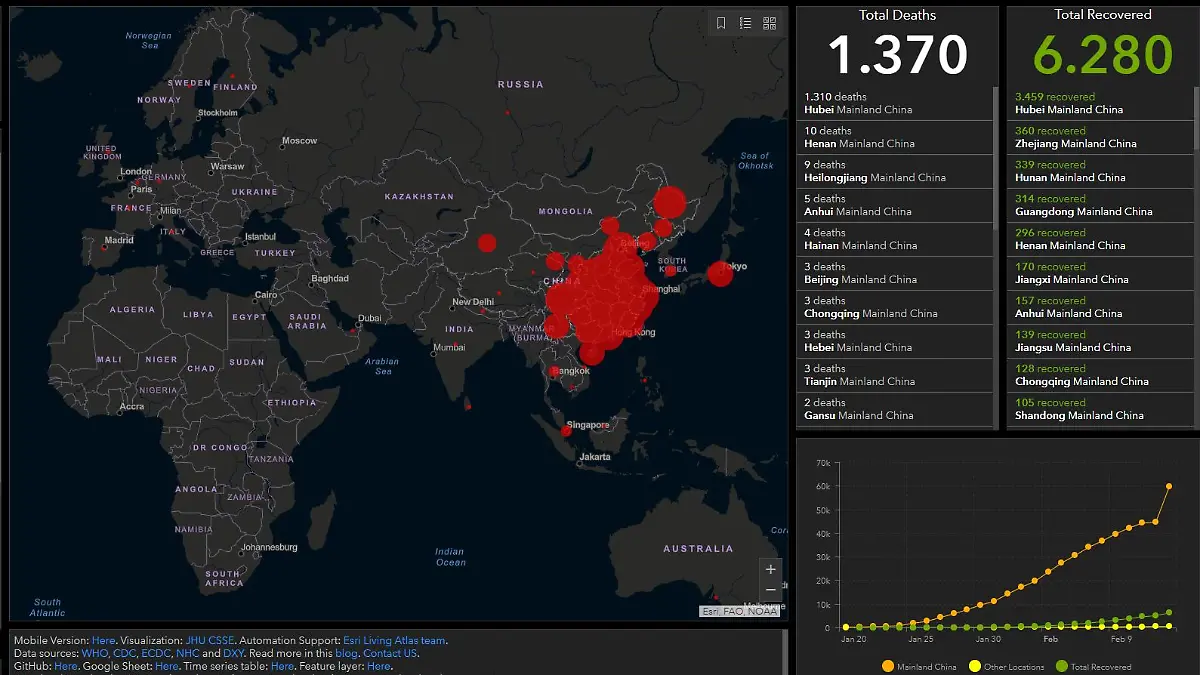Select the '339 recovered Hunan' row
This screenshot has width=1200, height=675.
click(1100, 172)
